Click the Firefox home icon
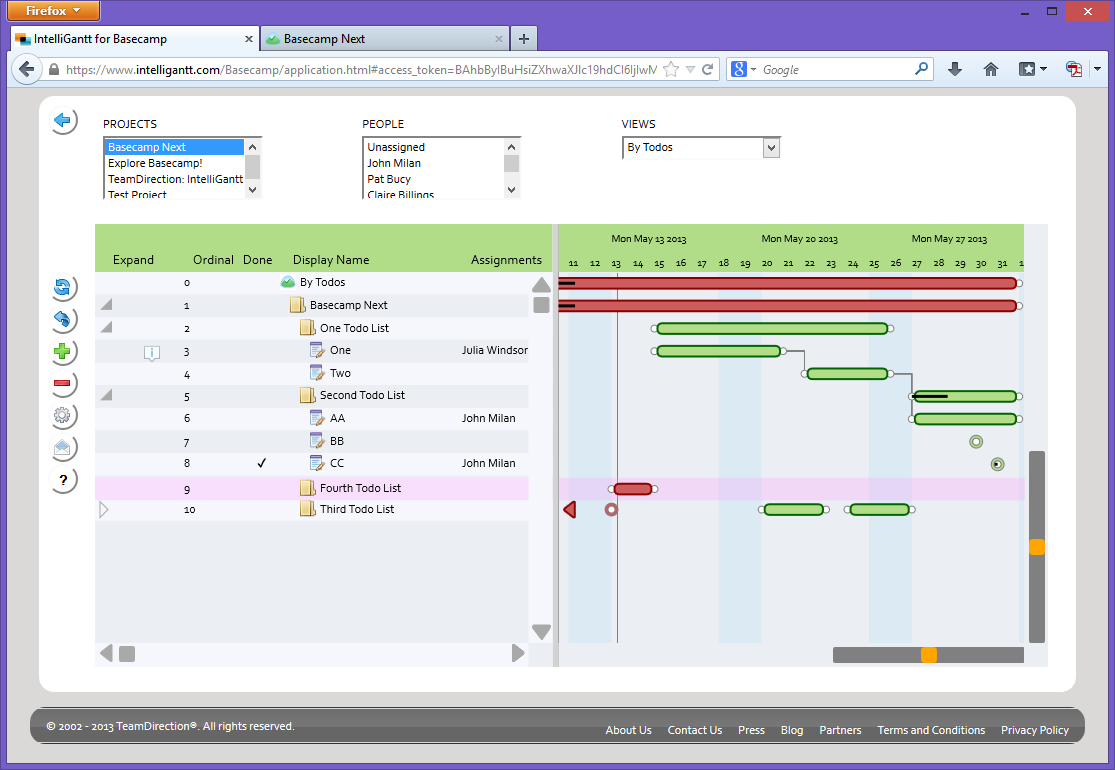The width and height of the screenshot is (1115, 770). tap(991, 69)
